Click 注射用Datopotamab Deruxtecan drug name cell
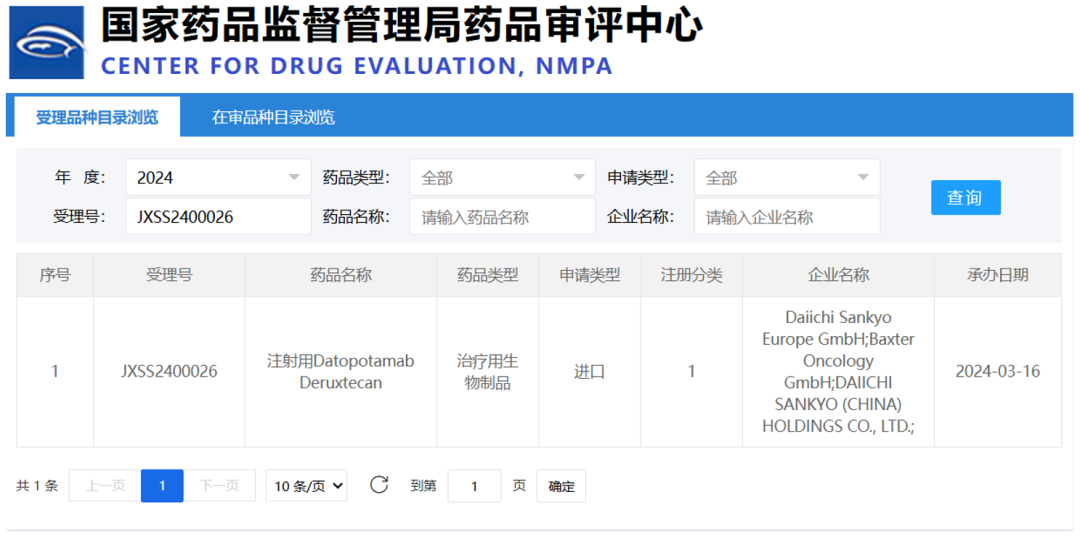 340,371
